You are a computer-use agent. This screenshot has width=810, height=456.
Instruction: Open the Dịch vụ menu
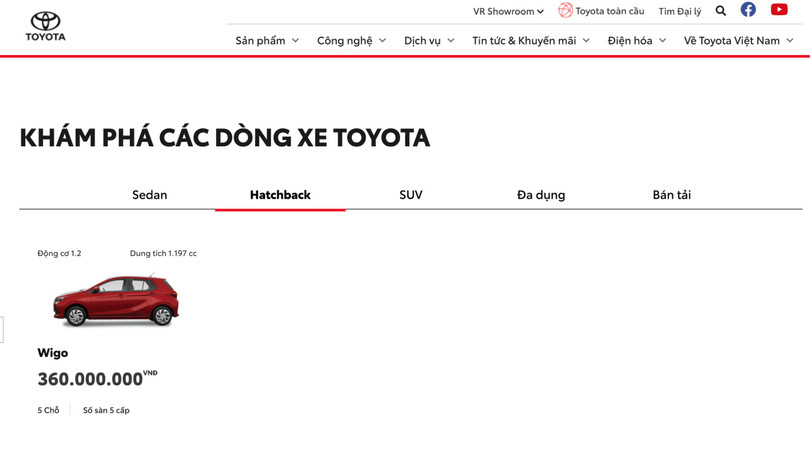pyautogui.click(x=429, y=40)
